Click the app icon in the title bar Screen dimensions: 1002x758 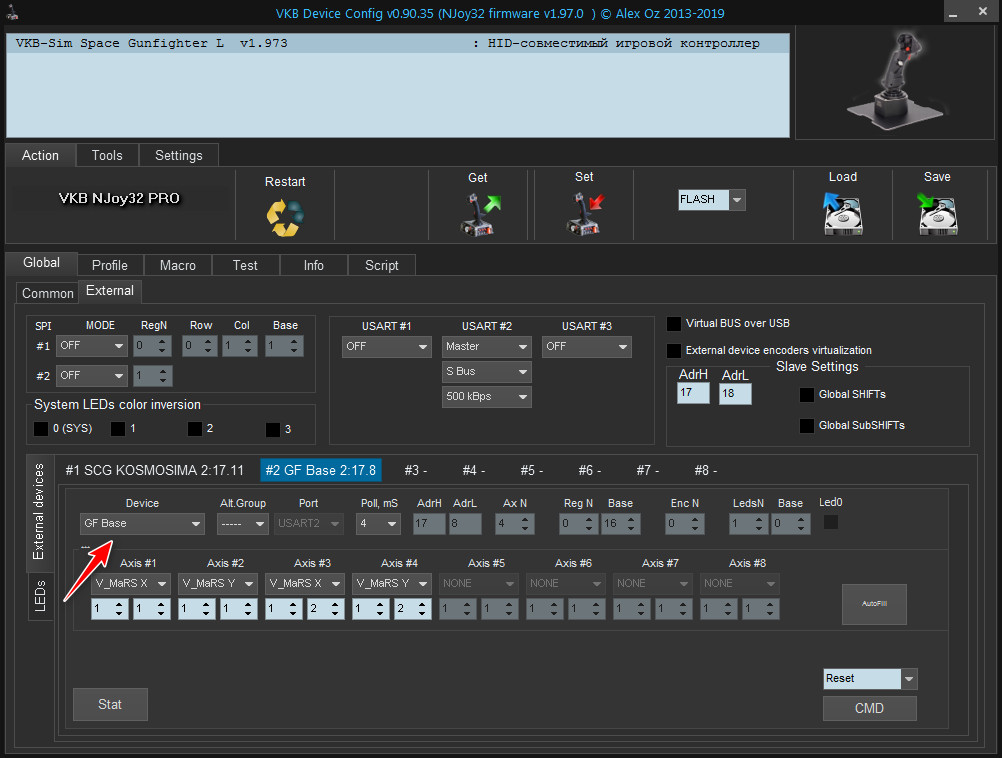13,12
